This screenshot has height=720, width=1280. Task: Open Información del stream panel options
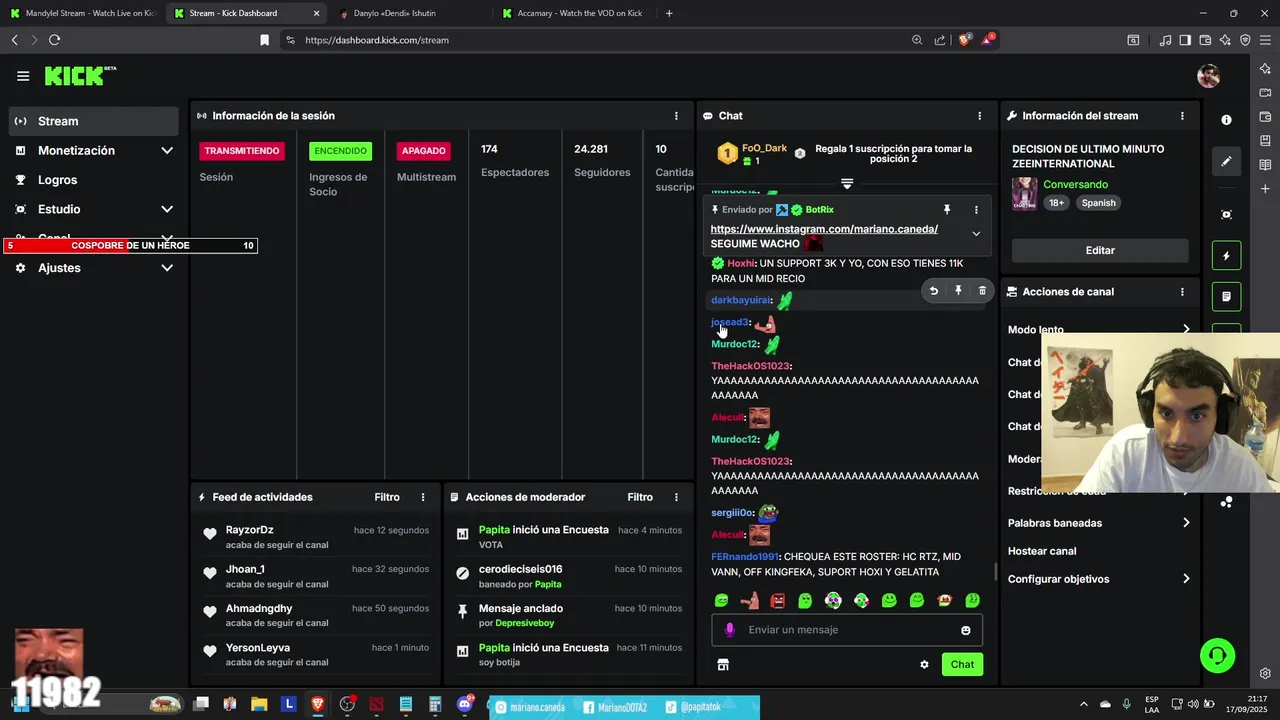[x=1182, y=116]
